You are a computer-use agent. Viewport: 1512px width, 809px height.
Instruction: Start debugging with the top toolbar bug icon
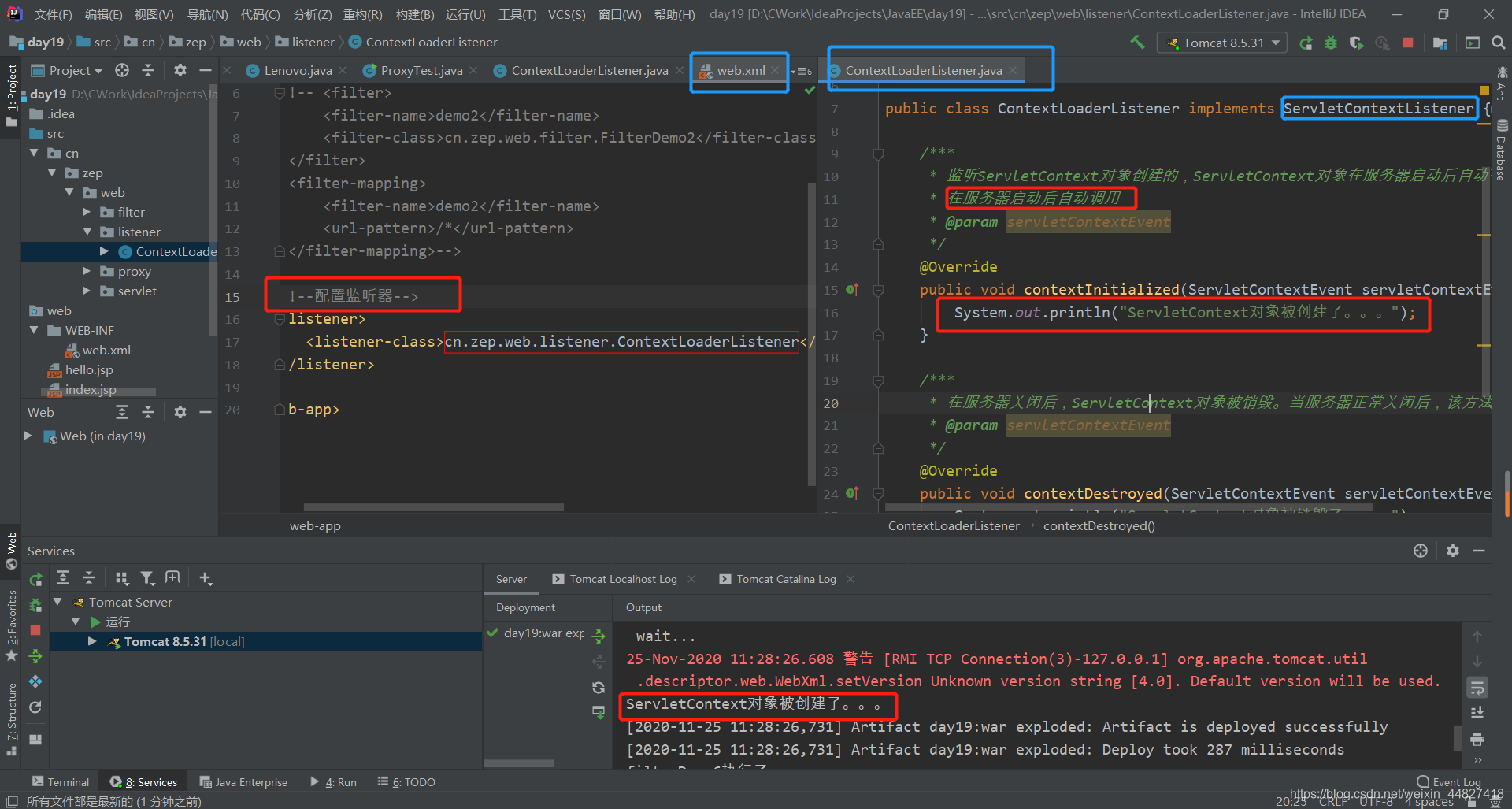pos(1331,43)
